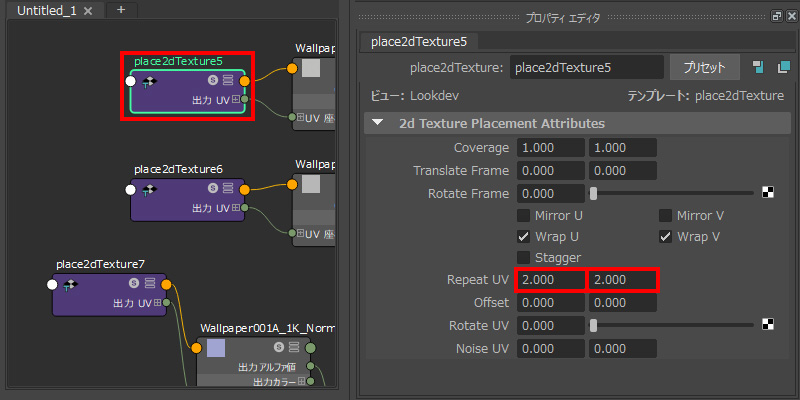The height and width of the screenshot is (400, 800).
Task: Click the float panel icon of property editor
Action: click(777, 17)
